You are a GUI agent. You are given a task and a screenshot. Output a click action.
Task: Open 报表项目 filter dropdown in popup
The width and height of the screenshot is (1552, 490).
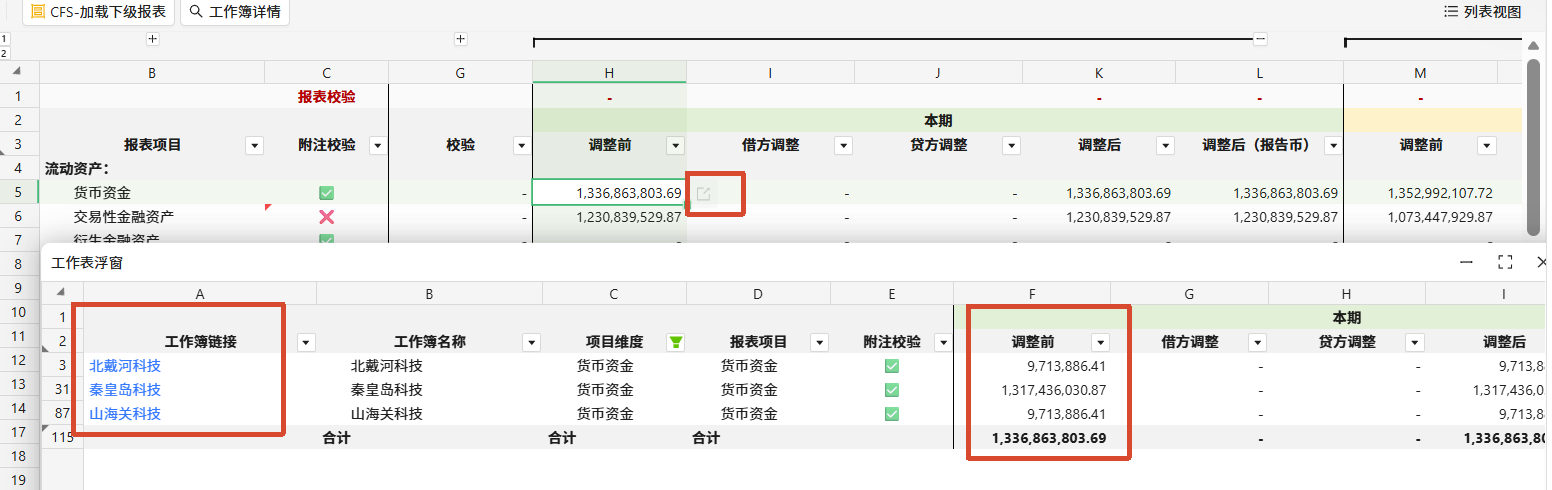[x=819, y=342]
